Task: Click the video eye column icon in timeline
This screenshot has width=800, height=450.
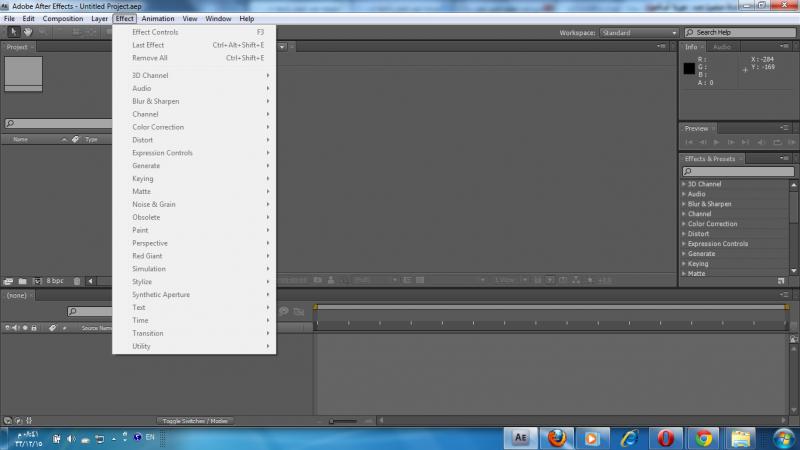Action: [x=7, y=328]
